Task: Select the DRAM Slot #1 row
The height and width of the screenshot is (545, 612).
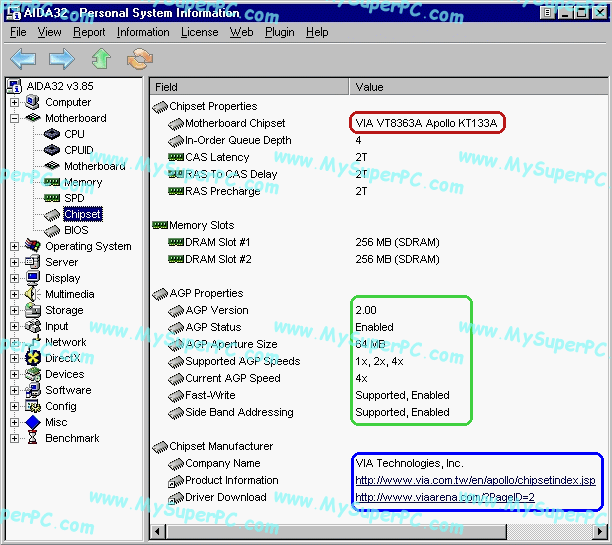Action: 379,242
